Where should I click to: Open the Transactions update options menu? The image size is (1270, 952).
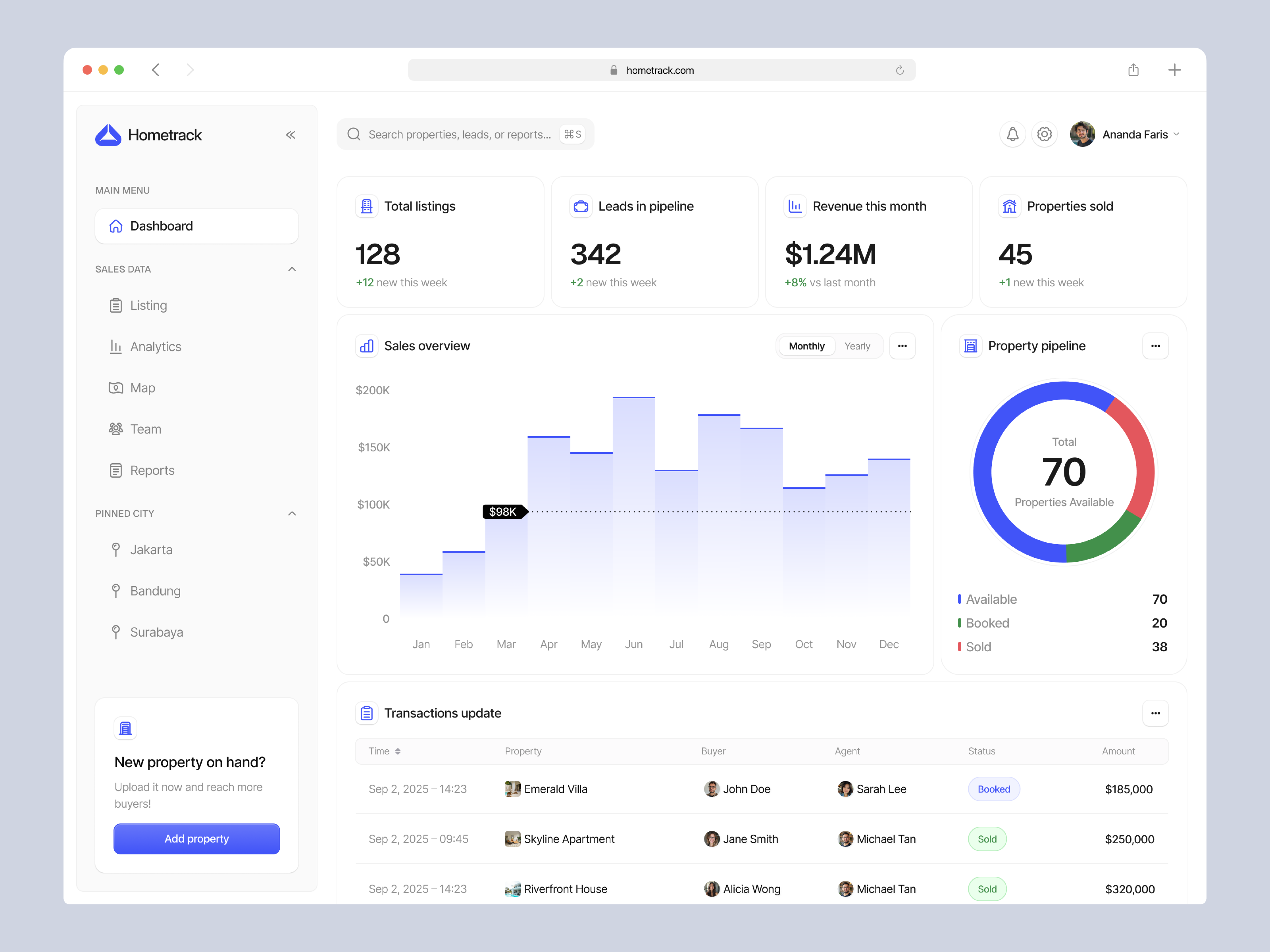click(1156, 713)
